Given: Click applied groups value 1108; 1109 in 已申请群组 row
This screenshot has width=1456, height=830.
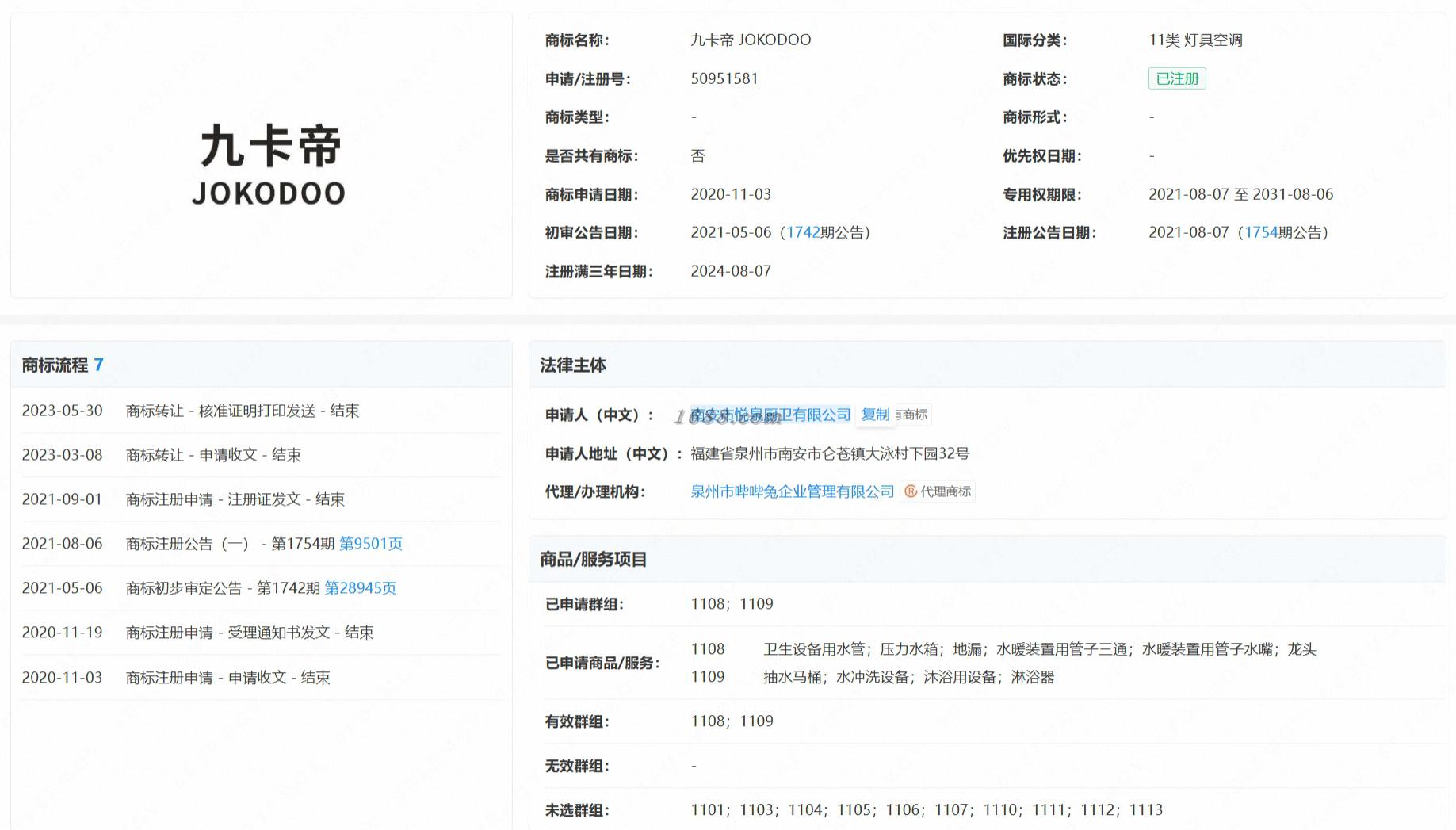Looking at the screenshot, I should (x=732, y=604).
